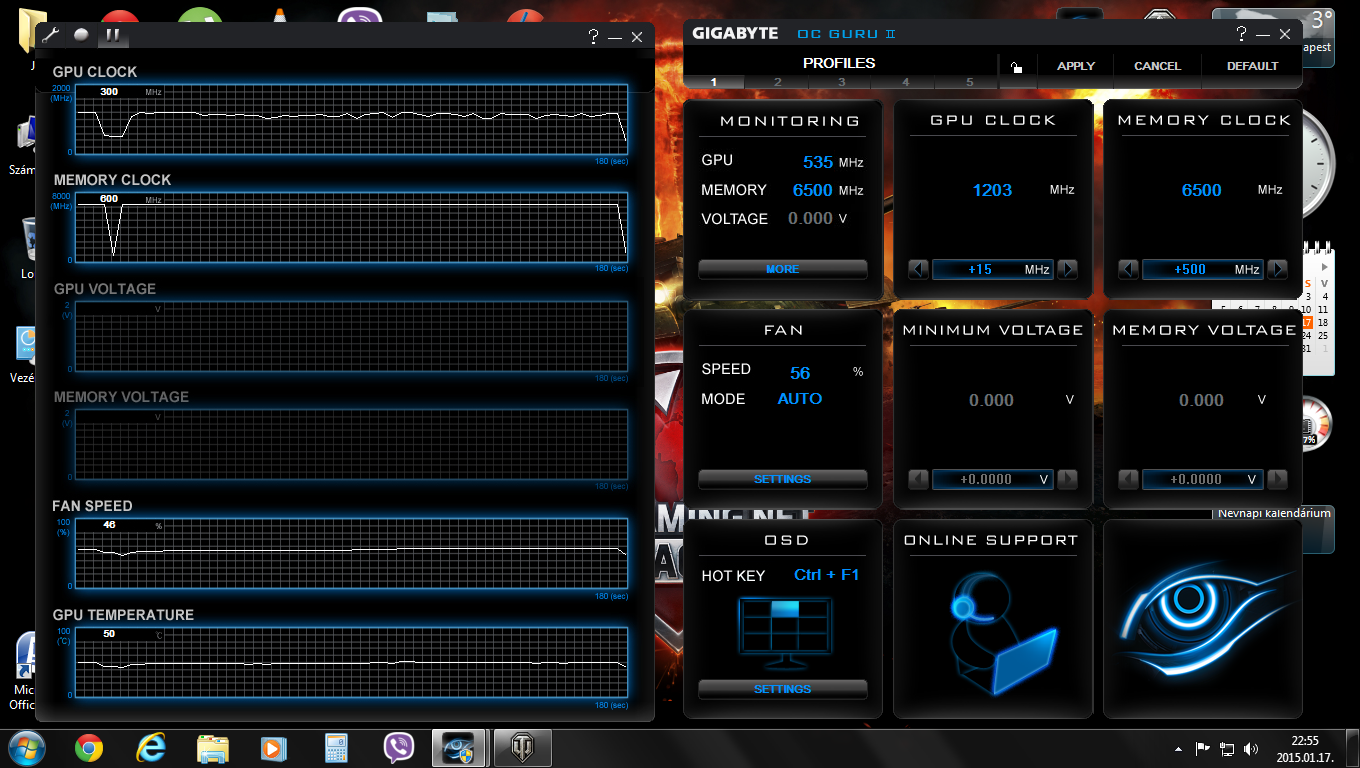
Task: Open monitoring settings wrench icon
Action: point(52,35)
